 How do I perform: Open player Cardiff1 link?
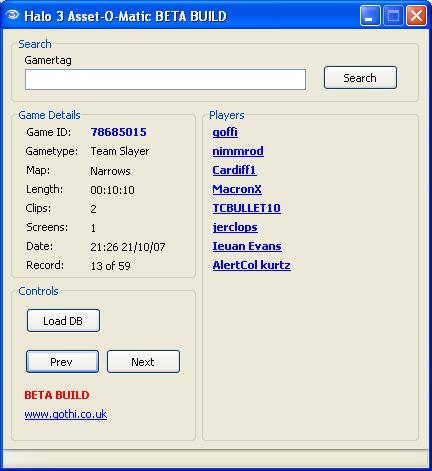pyautogui.click(x=234, y=170)
